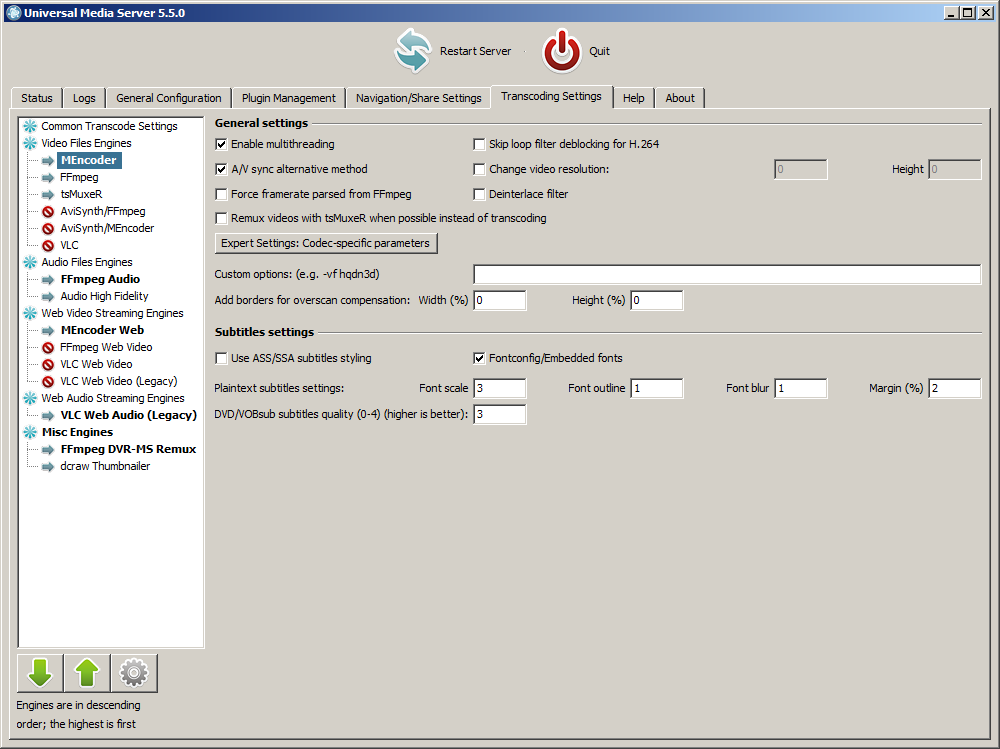Select the FFmpeg video engine label
Viewport: 1000px width, 749px height.
[79, 177]
